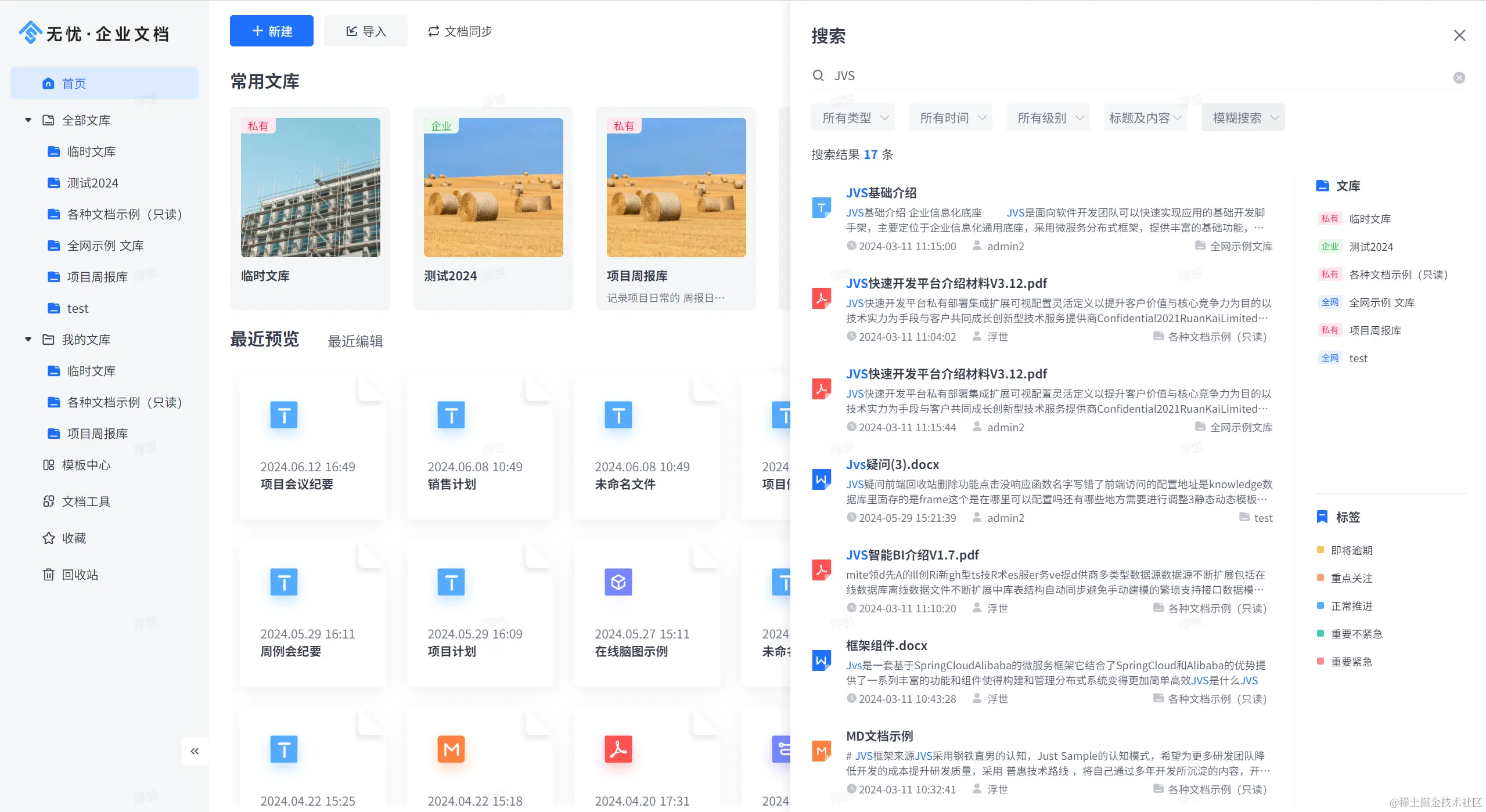The width and height of the screenshot is (1486, 812).
Task: Expand the 模糊搜索 search mode dropdown
Action: click(1243, 118)
